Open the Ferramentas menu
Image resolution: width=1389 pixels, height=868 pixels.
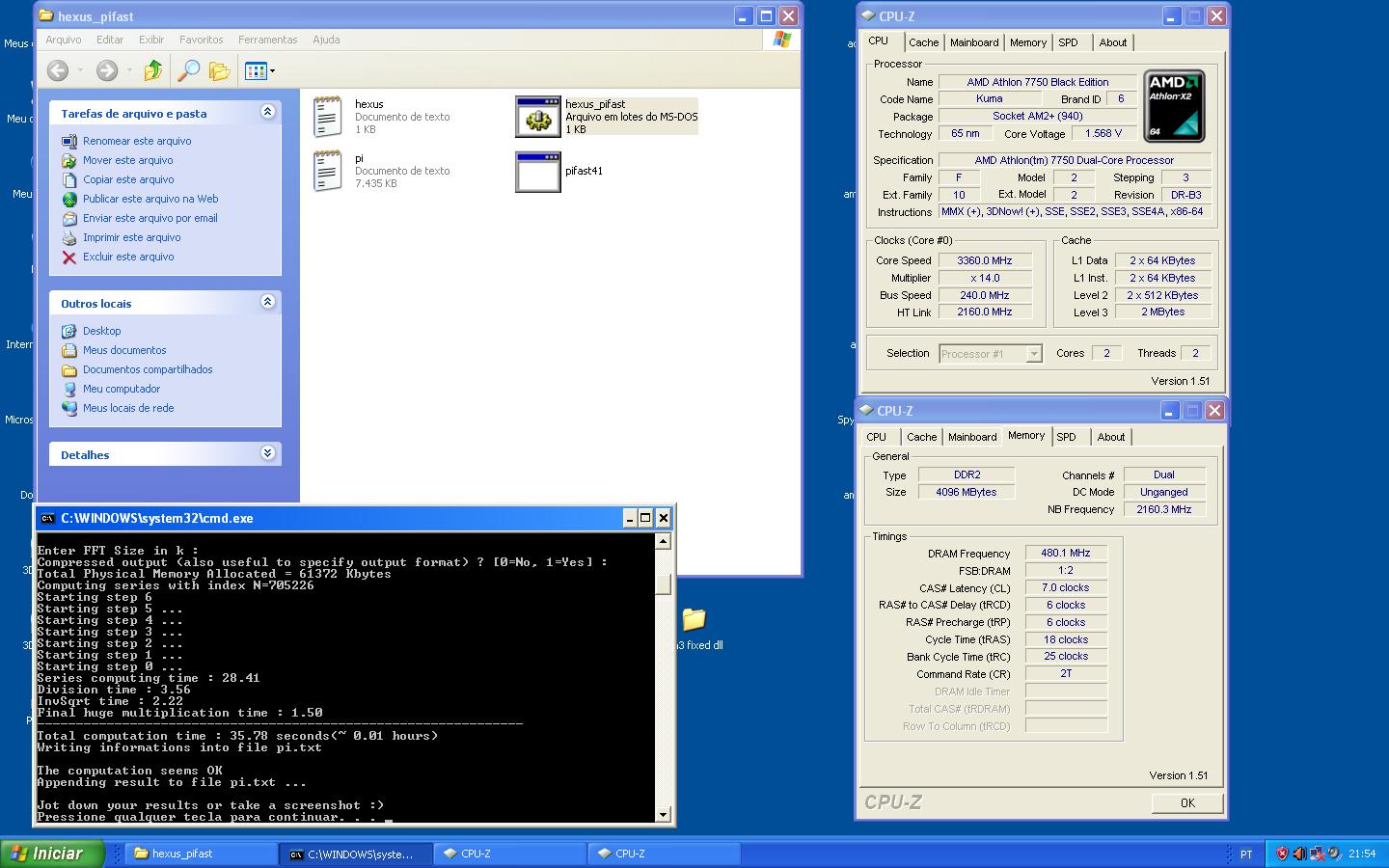click(267, 40)
